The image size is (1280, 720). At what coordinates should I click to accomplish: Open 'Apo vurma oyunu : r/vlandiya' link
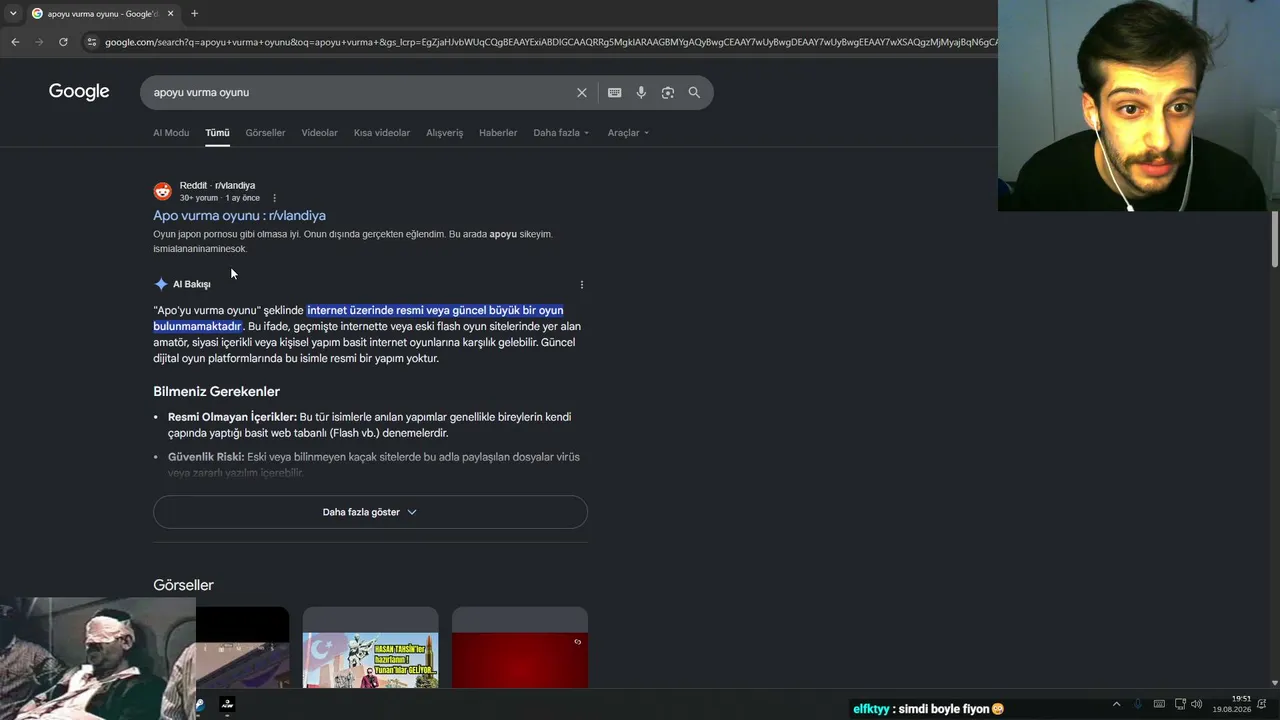coord(239,215)
